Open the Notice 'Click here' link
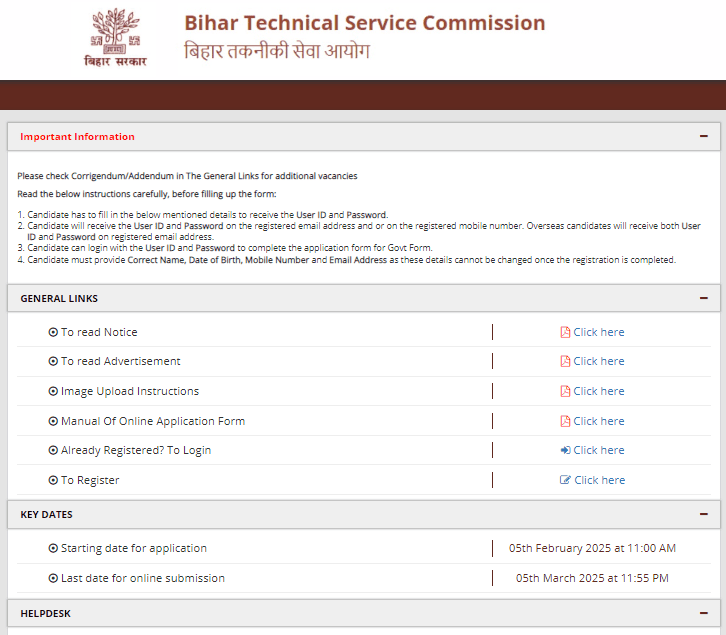Screen dimensions: 726x635 click(598, 332)
